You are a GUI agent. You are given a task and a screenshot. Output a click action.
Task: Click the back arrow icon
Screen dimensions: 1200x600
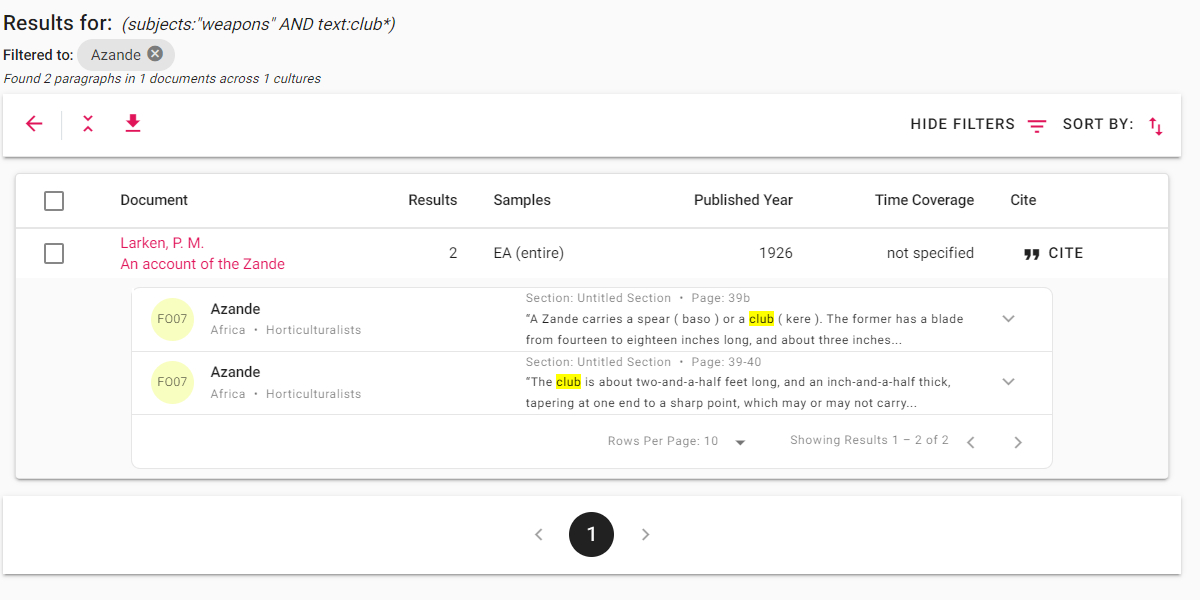pos(34,124)
